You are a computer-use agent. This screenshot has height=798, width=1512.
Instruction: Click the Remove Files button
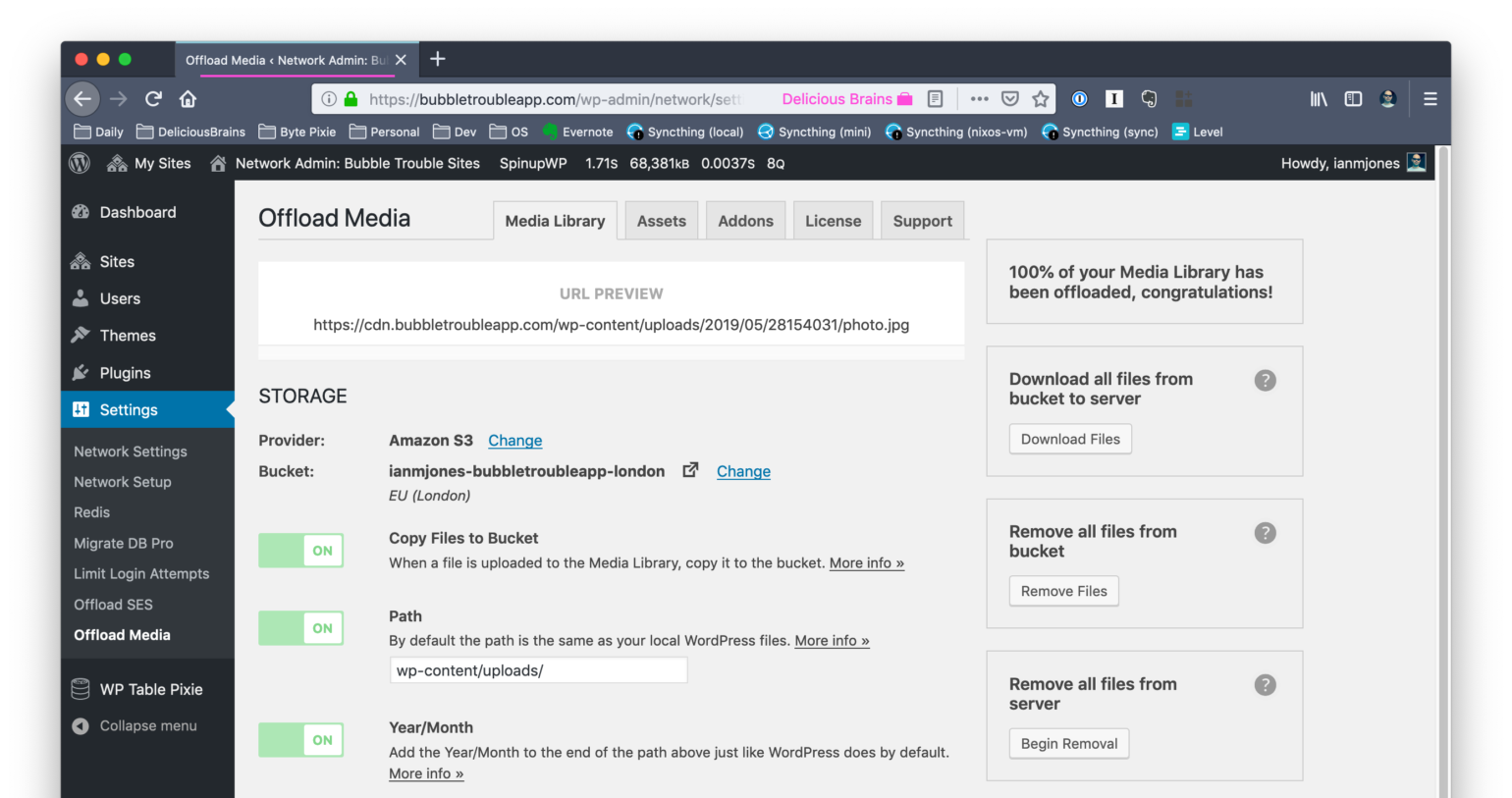point(1063,591)
